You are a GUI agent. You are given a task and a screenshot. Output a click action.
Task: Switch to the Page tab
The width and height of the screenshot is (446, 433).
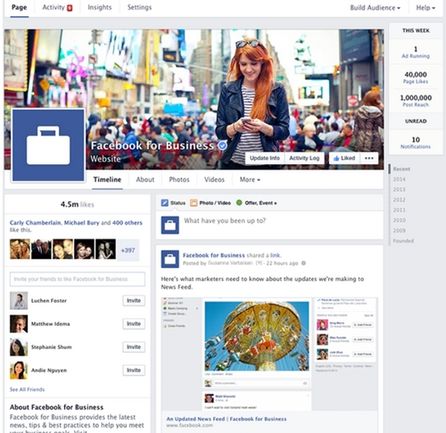point(19,7)
